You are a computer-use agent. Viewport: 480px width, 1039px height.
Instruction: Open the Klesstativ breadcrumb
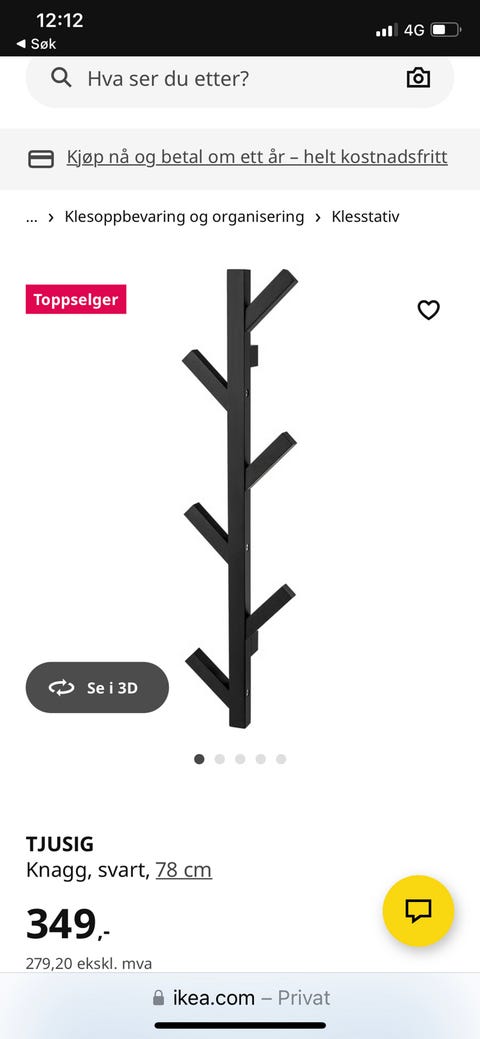365,217
